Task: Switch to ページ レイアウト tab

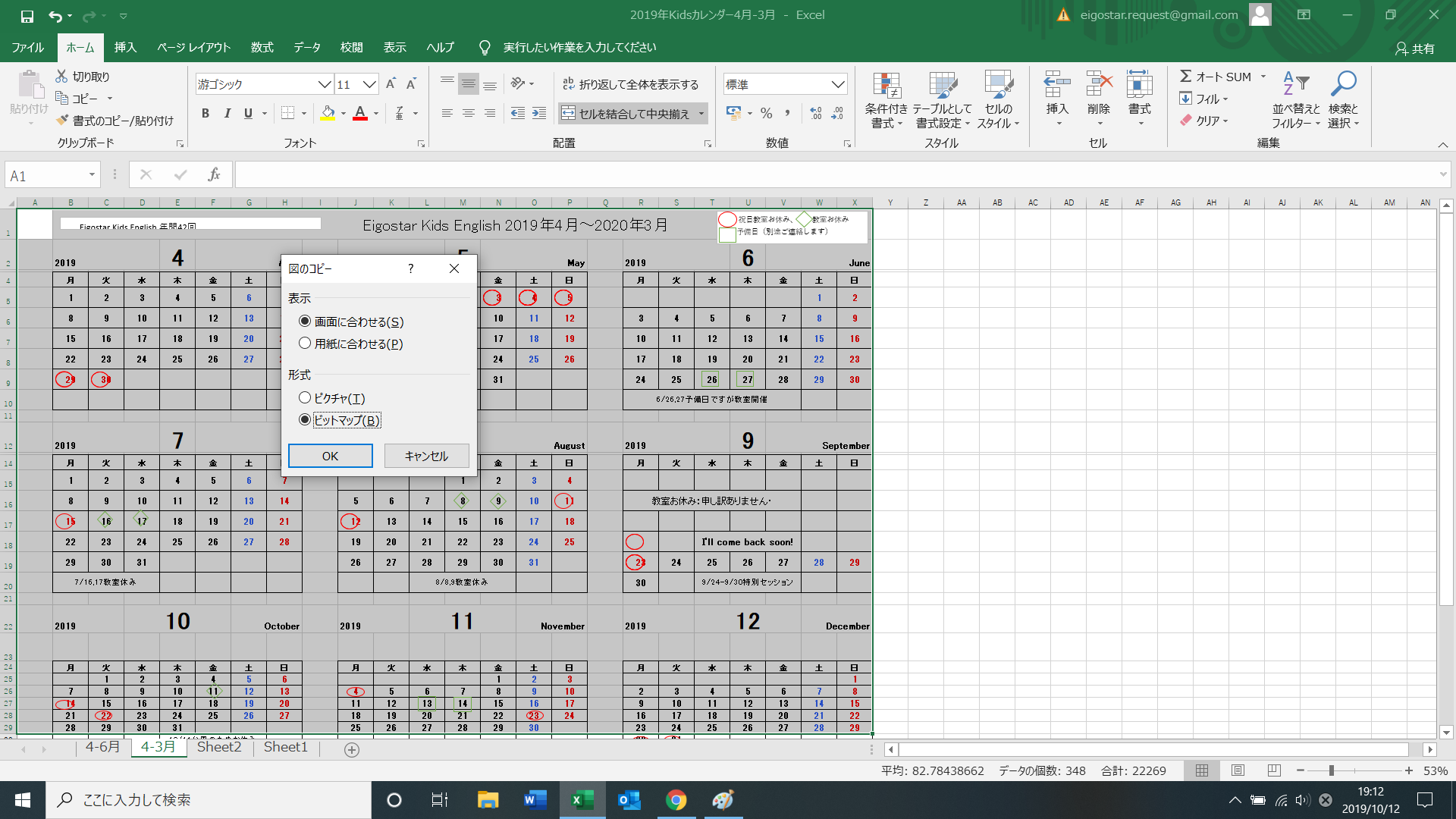Action: tap(193, 48)
